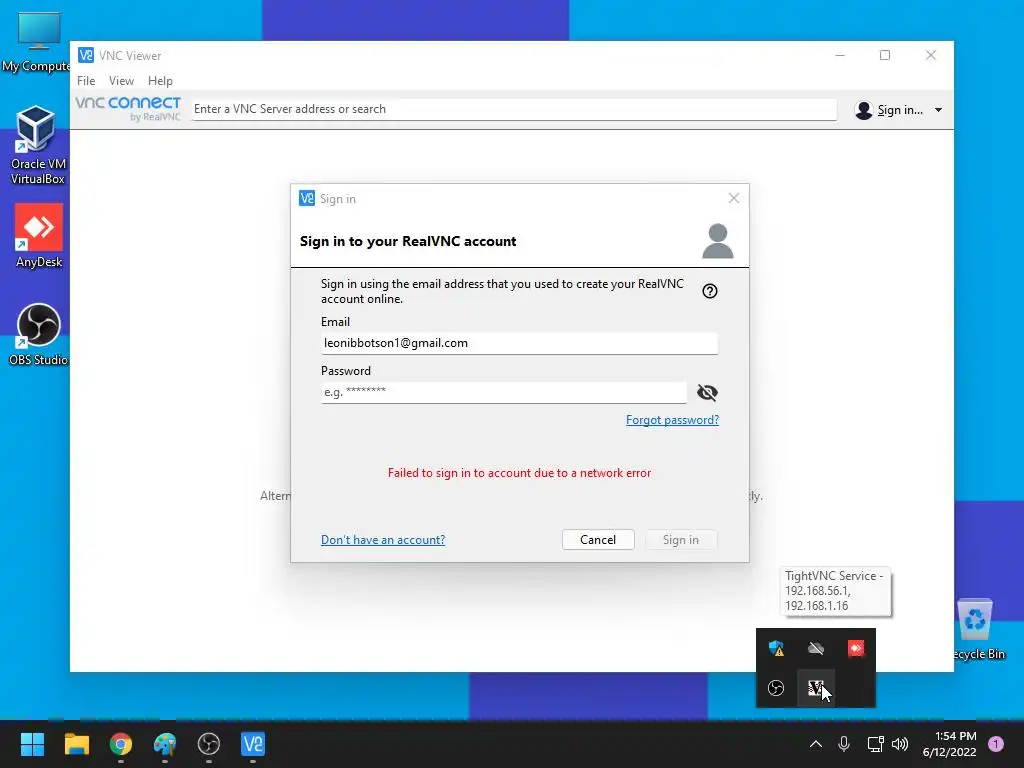Click the OBS Studio tray icon

click(x=776, y=688)
